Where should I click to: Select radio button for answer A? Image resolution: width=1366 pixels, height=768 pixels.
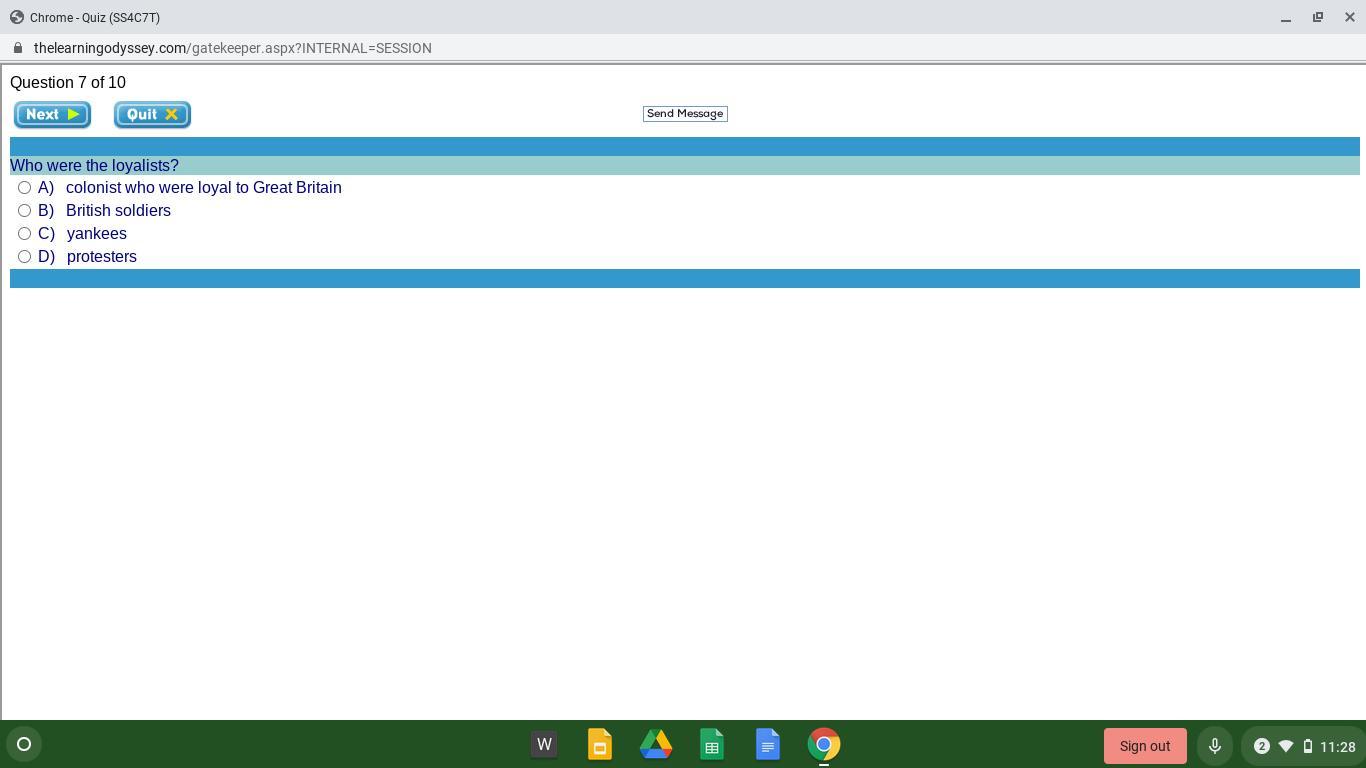click(x=25, y=187)
